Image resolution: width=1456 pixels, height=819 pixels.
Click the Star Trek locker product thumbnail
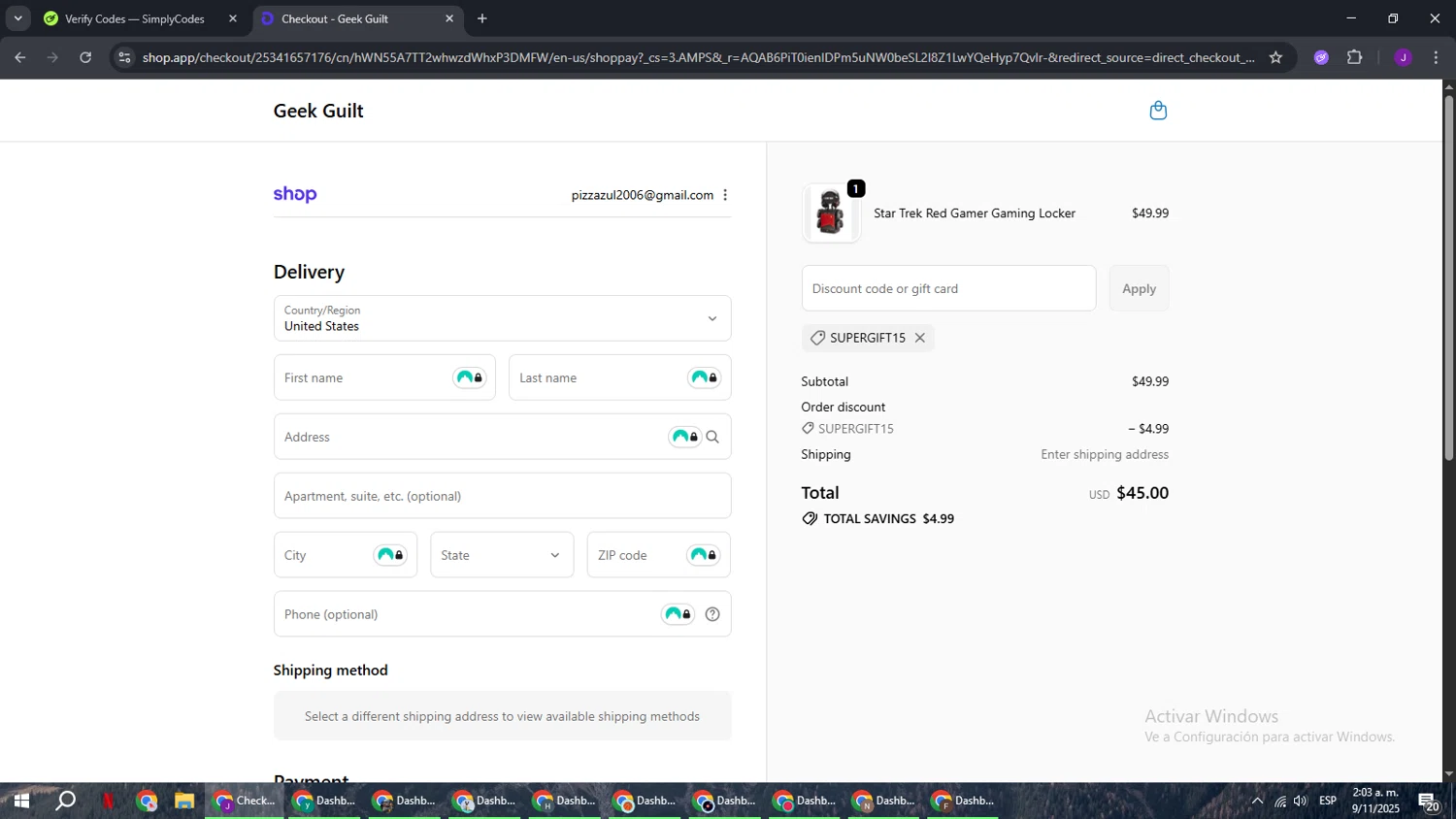coord(831,213)
